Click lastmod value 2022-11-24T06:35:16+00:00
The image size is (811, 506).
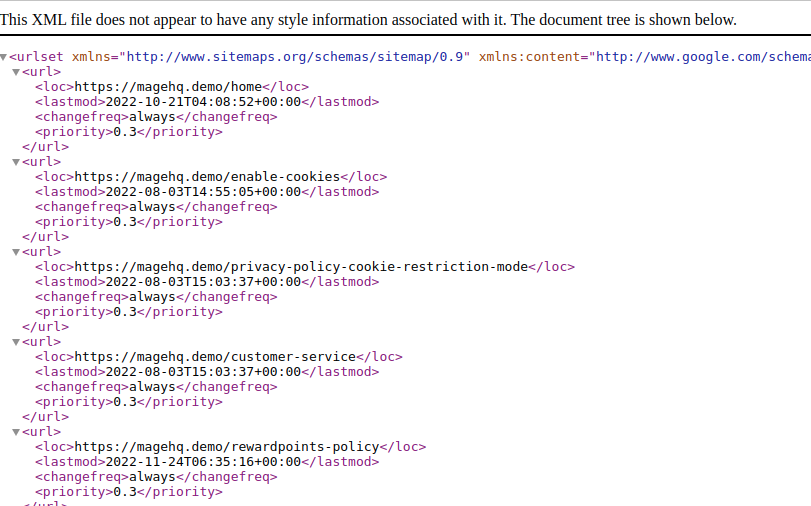(203, 462)
